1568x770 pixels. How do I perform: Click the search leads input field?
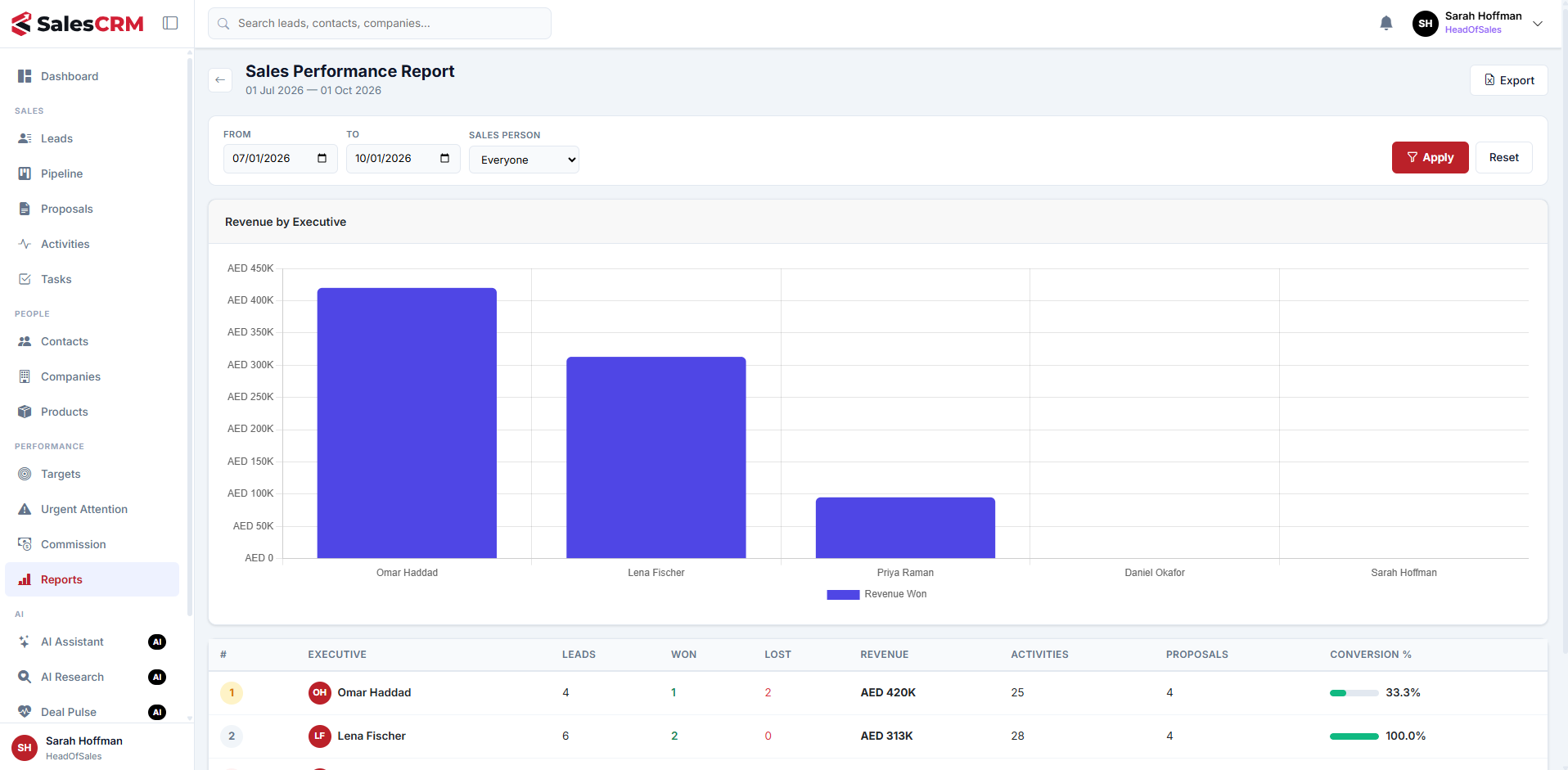[380, 23]
